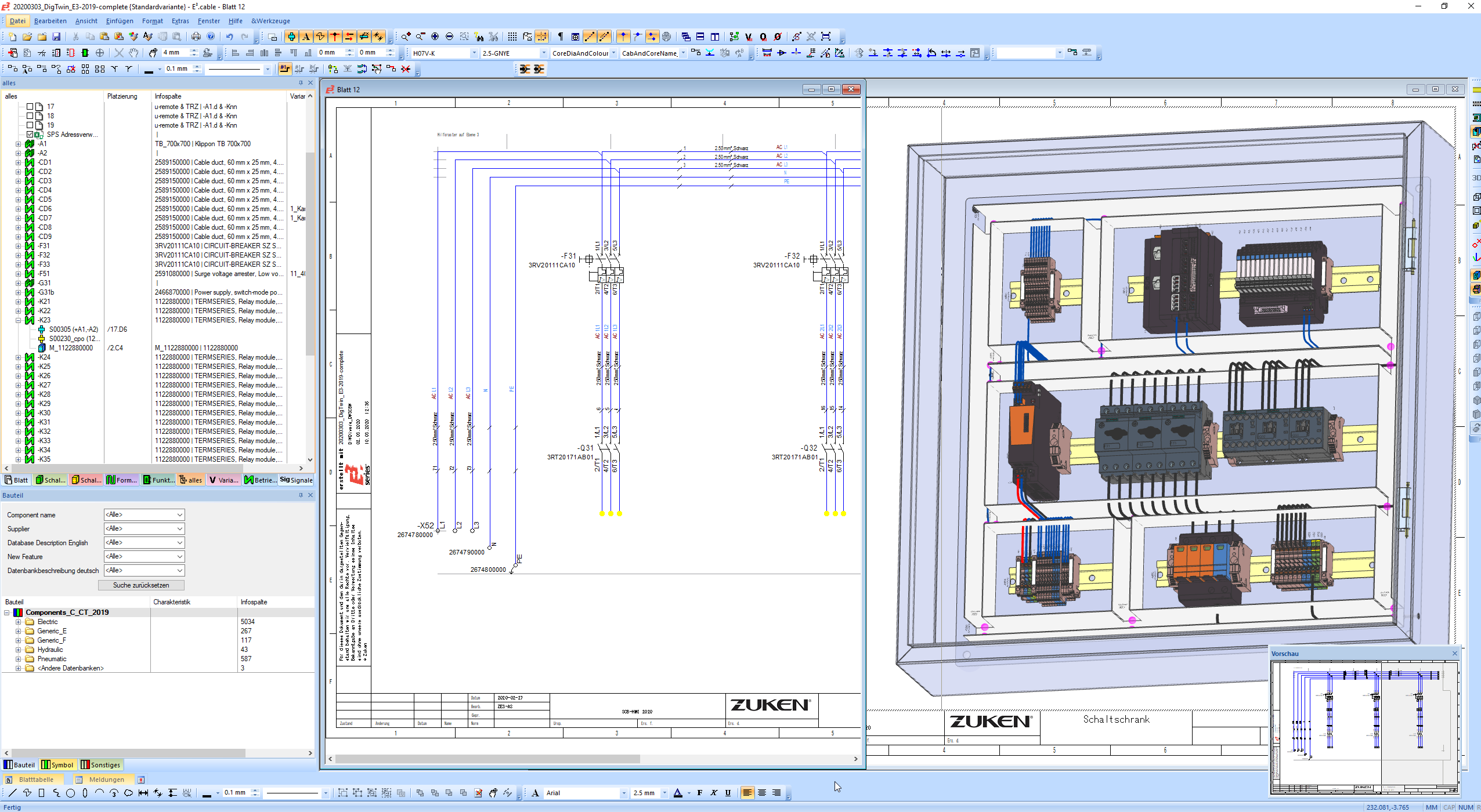The width and height of the screenshot is (1481, 812).
Task: Click the Print icon in toolbar
Action: click(x=196, y=37)
